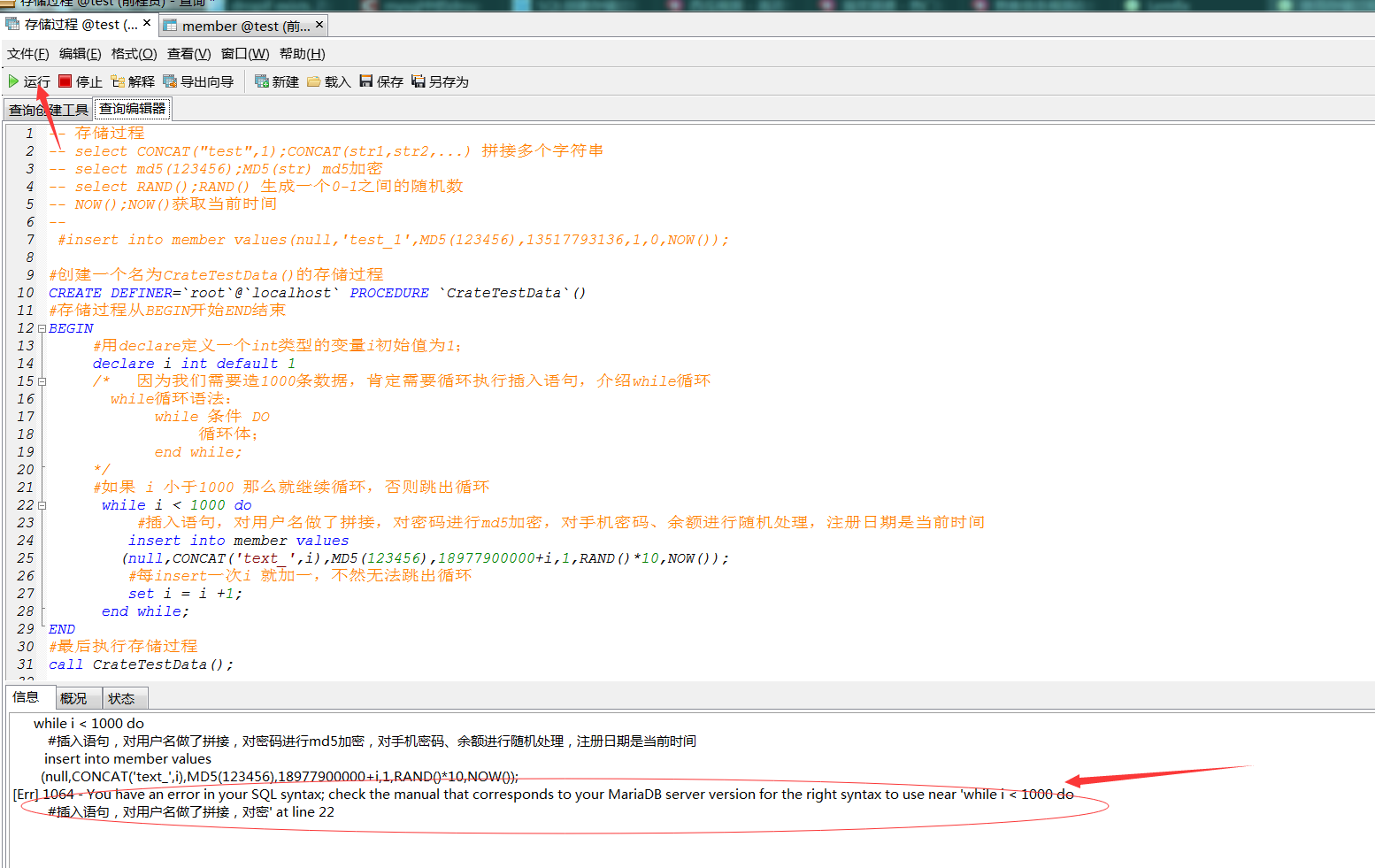
Task: Click the Explain (解释) toolbar icon
Action: click(118, 81)
